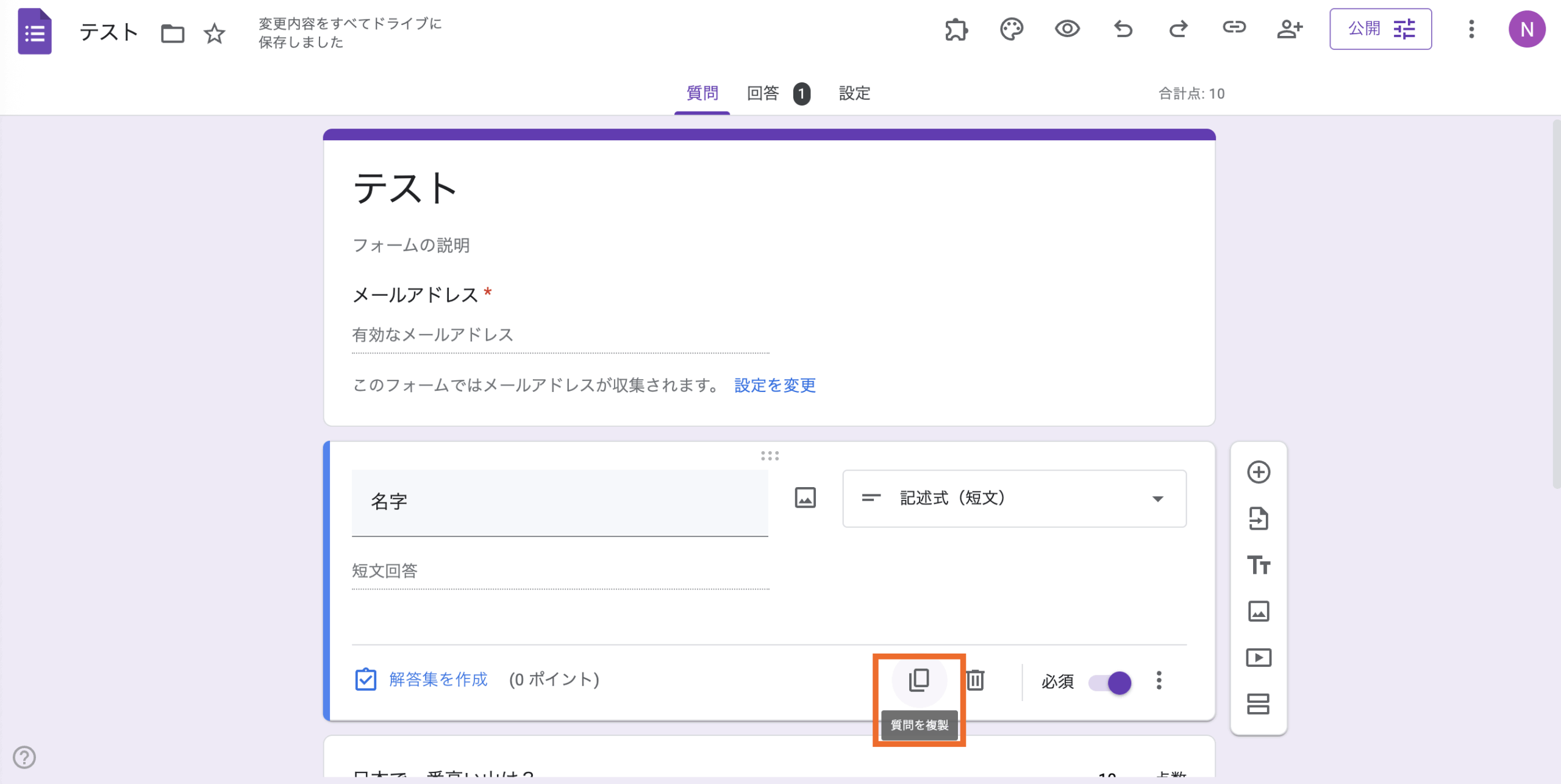
Task: Star the テスト form
Action: (x=215, y=34)
